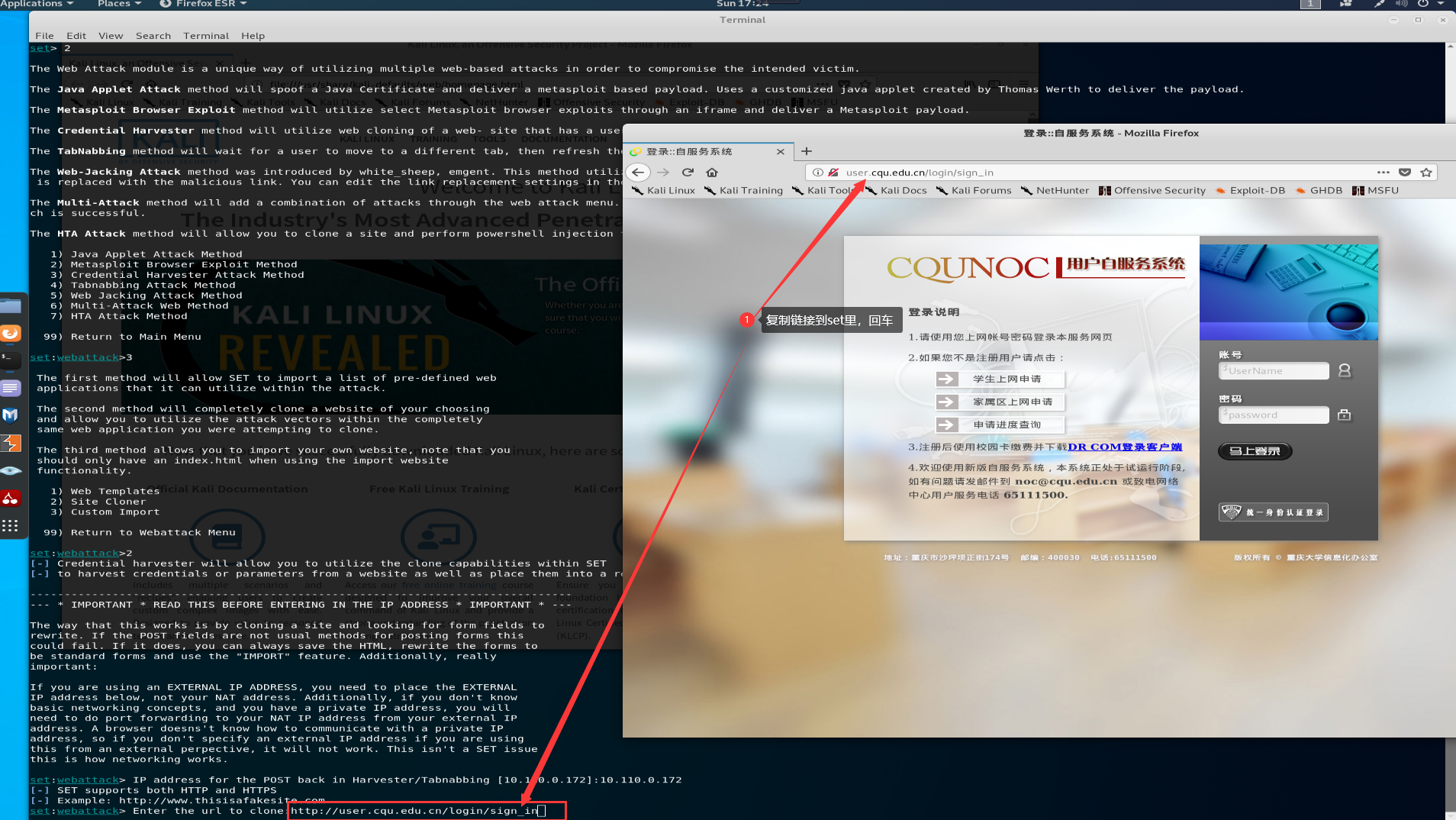Click the 家属区上网申请 button

point(1000,402)
